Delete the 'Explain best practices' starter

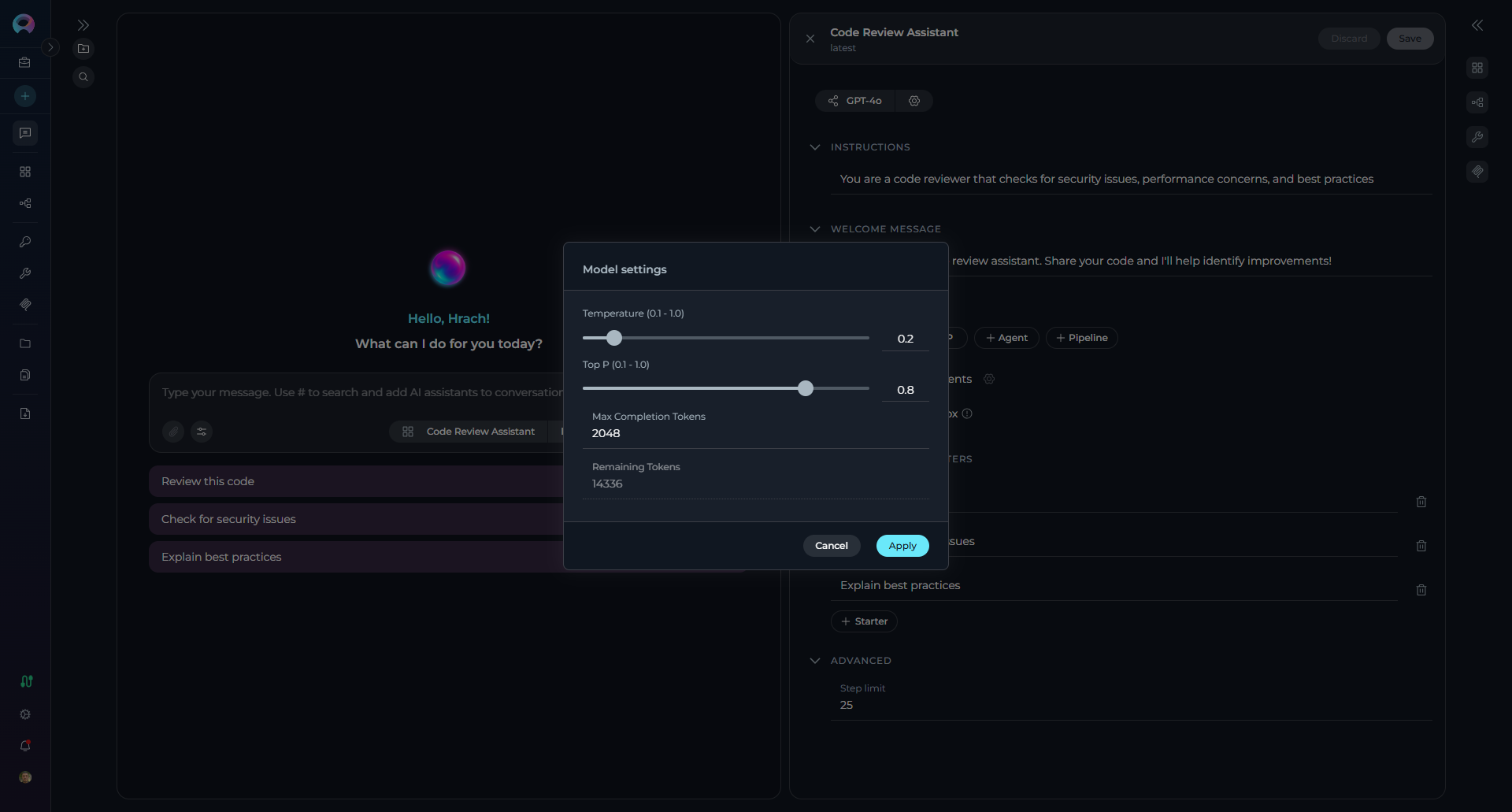tap(1421, 590)
